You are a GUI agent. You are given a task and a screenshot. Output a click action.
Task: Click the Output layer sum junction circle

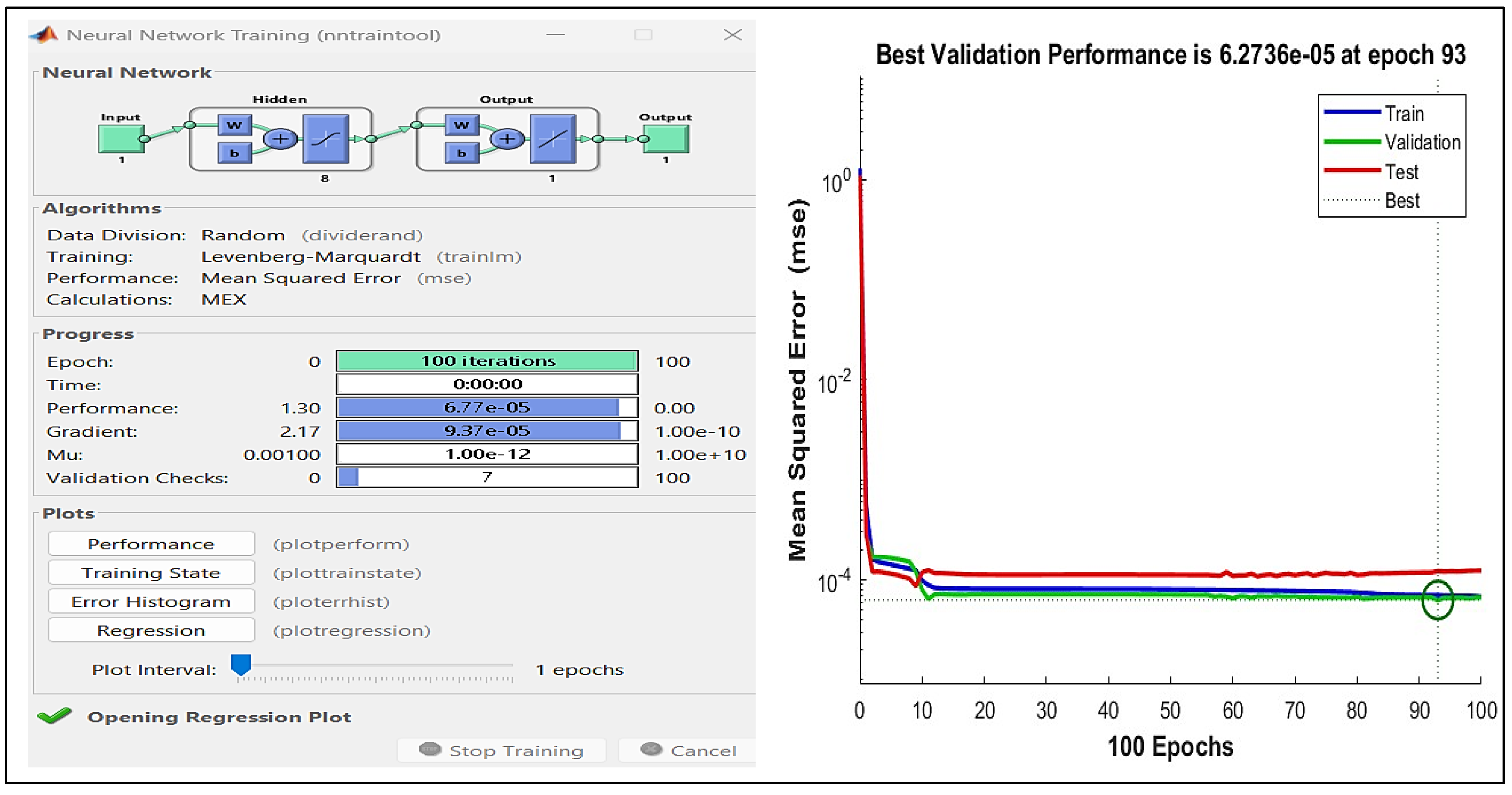[x=507, y=139]
